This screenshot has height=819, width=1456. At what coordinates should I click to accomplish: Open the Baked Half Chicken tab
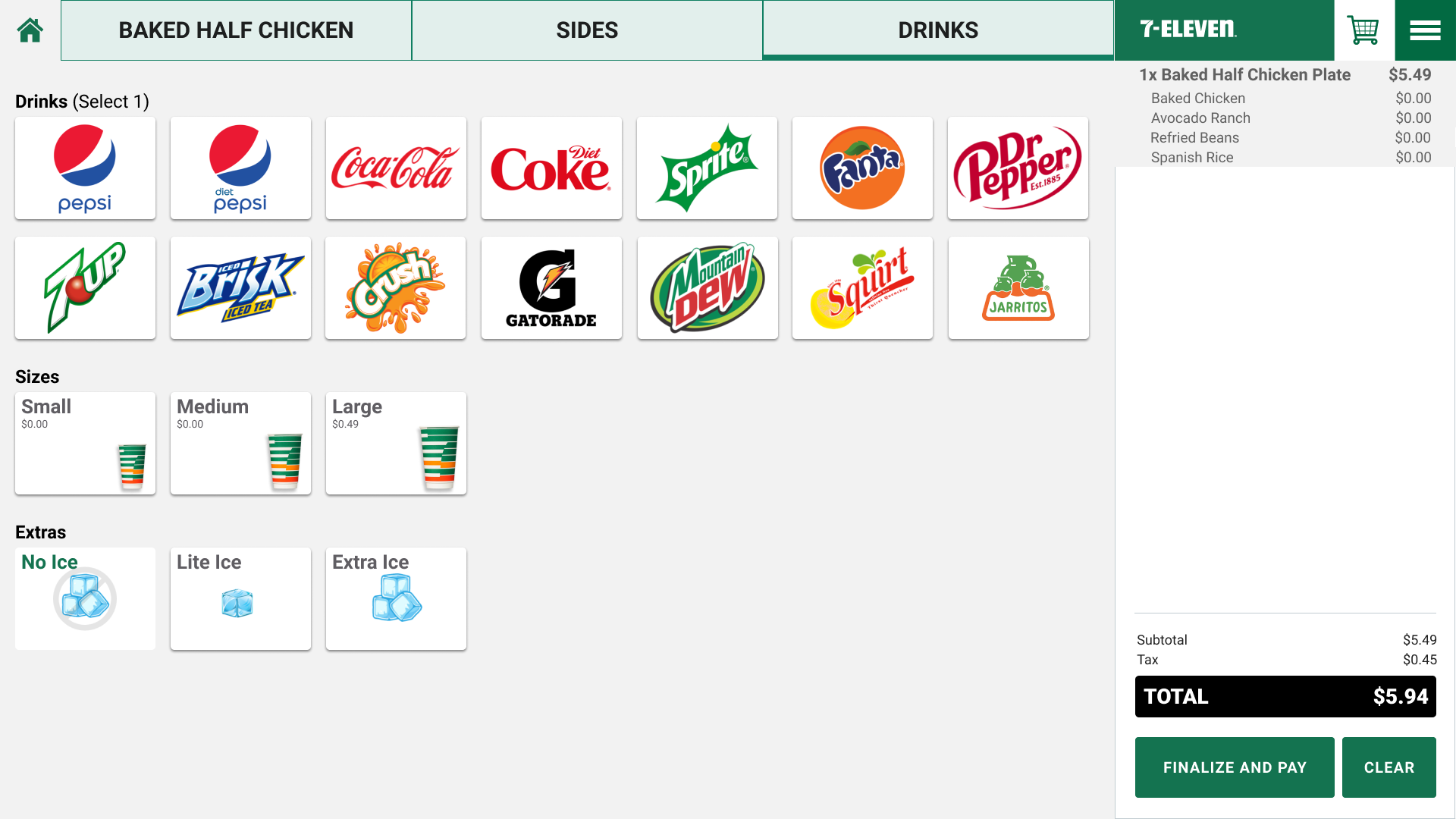coord(236,30)
